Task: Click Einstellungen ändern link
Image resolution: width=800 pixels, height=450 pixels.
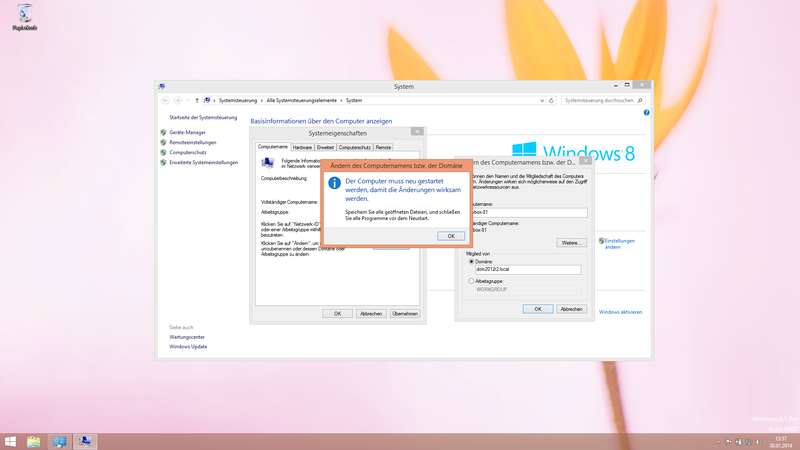Action: [619, 243]
